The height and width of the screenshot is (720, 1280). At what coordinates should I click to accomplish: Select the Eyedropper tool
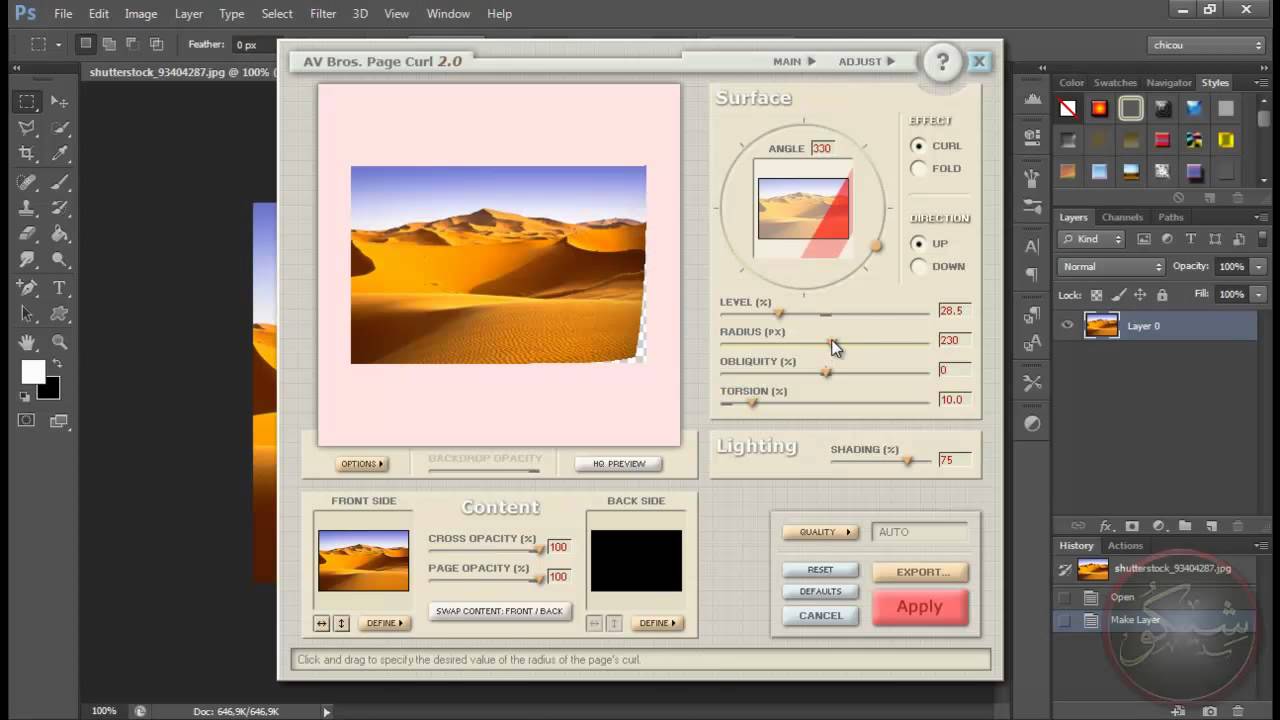click(x=60, y=154)
